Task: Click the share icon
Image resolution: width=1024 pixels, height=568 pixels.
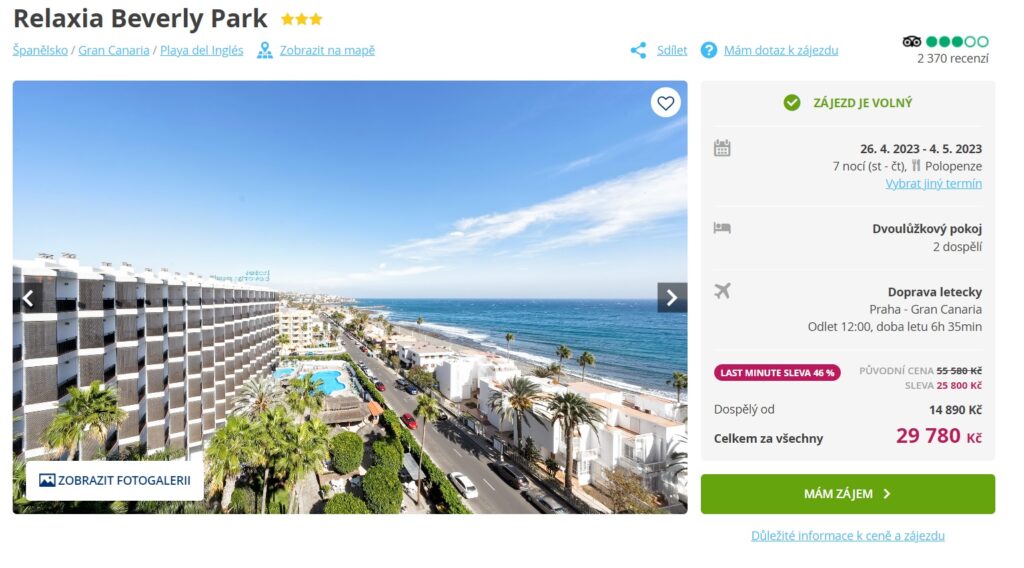Action: 638,50
